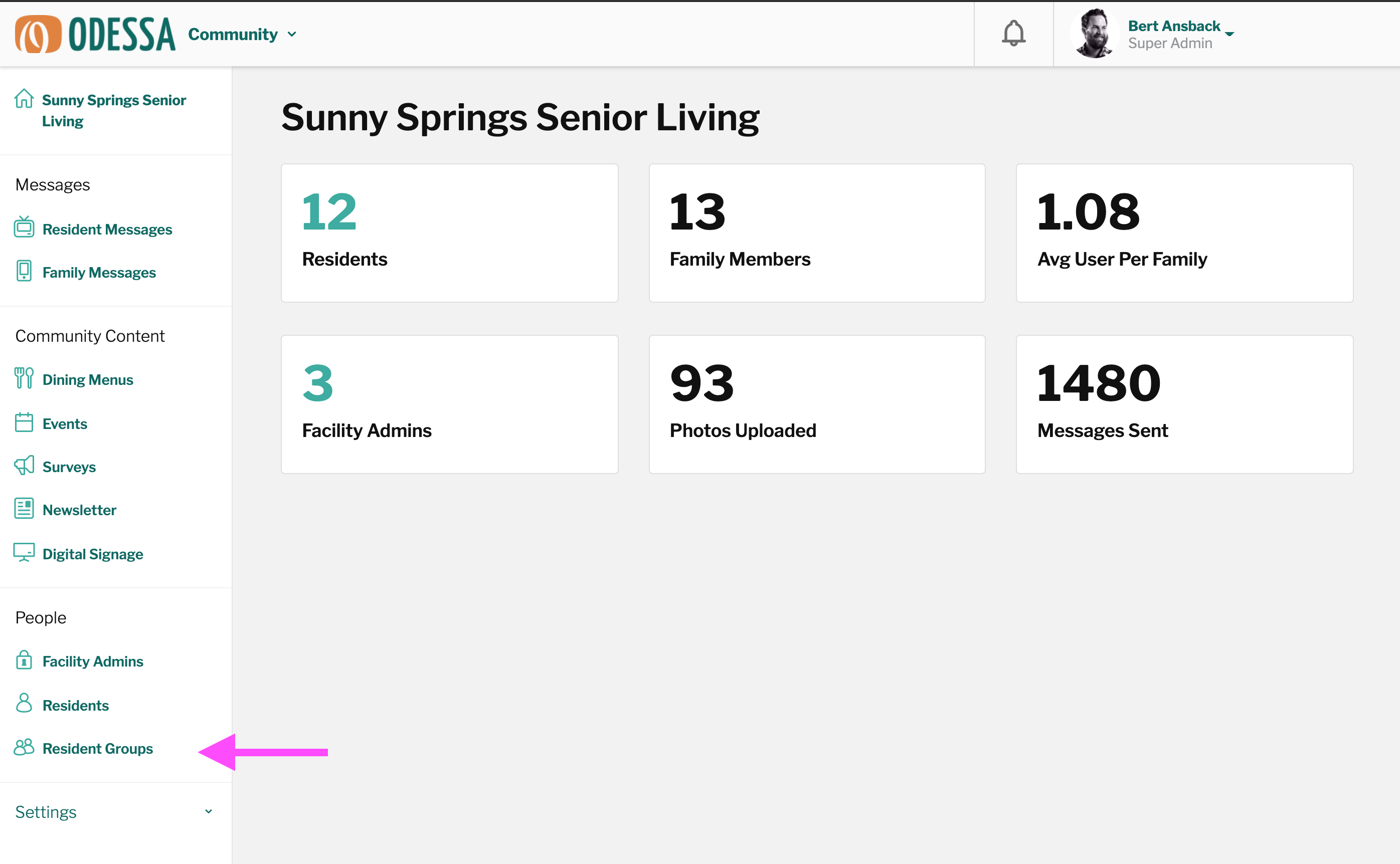This screenshot has height=864, width=1400.
Task: Open Residents in the People section
Action: pyautogui.click(x=75, y=706)
